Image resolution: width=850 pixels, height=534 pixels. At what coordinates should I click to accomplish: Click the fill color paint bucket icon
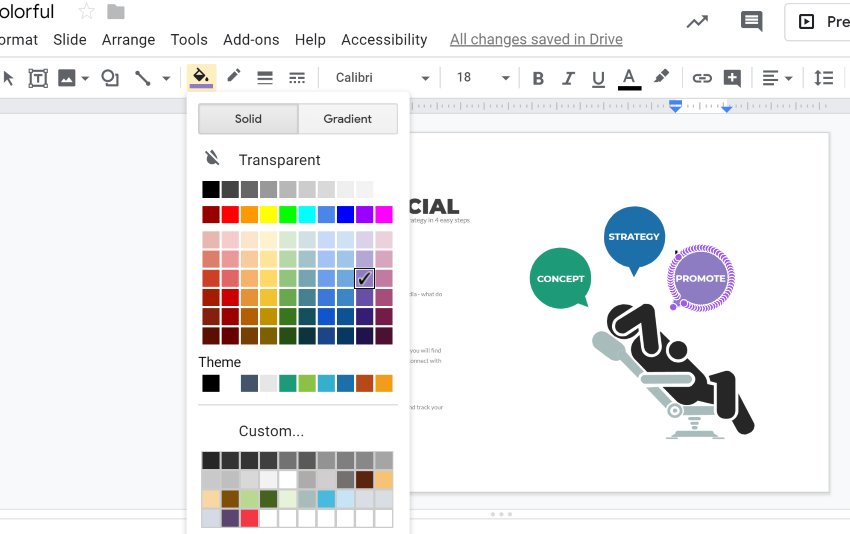point(201,77)
